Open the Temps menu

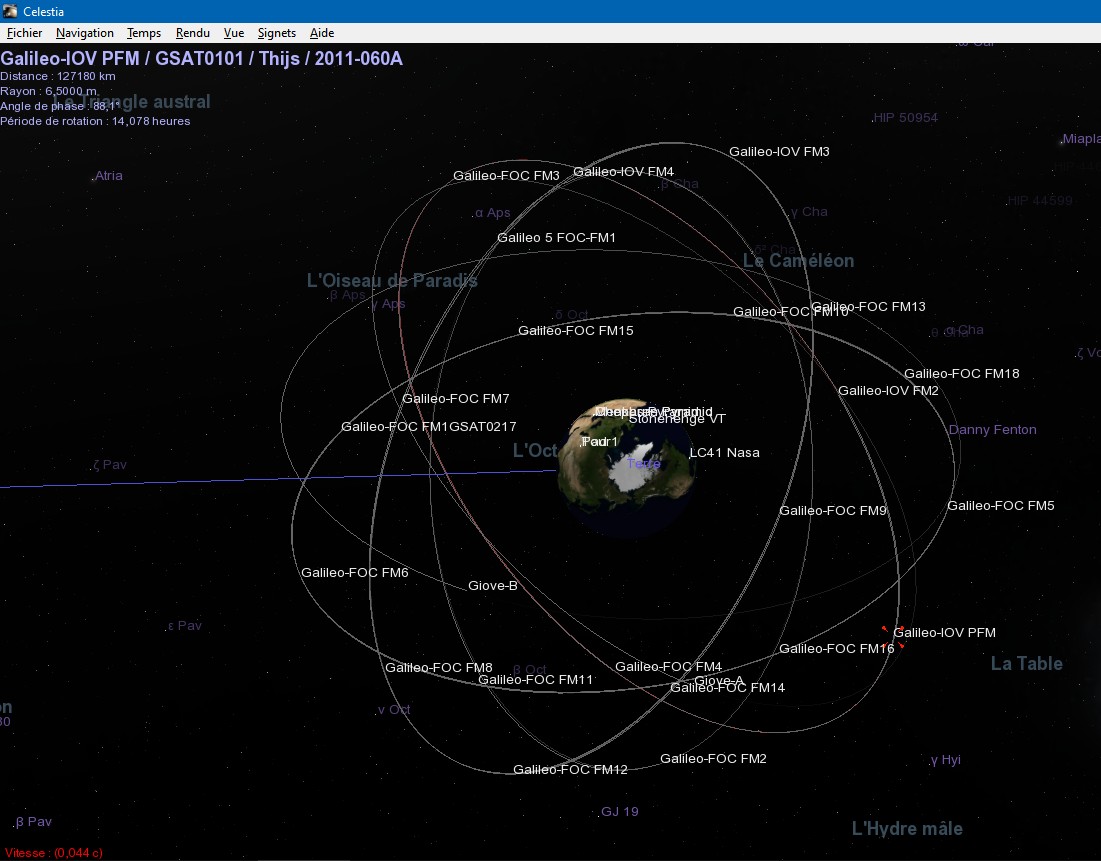pos(144,33)
